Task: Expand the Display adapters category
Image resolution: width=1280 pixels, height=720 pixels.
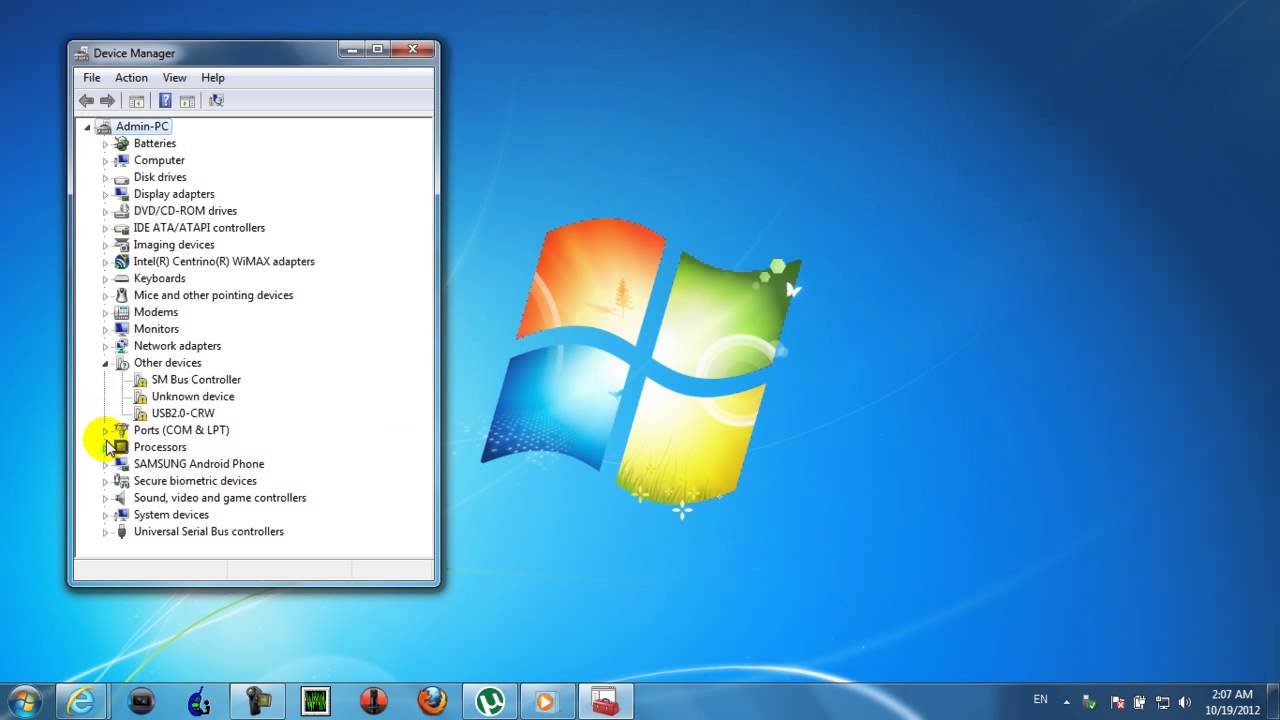Action: coord(105,194)
